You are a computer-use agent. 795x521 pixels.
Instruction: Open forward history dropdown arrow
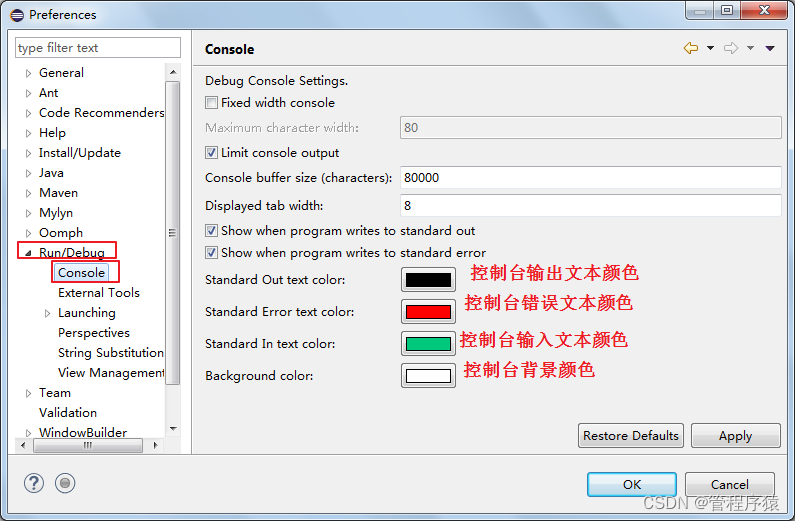point(750,48)
